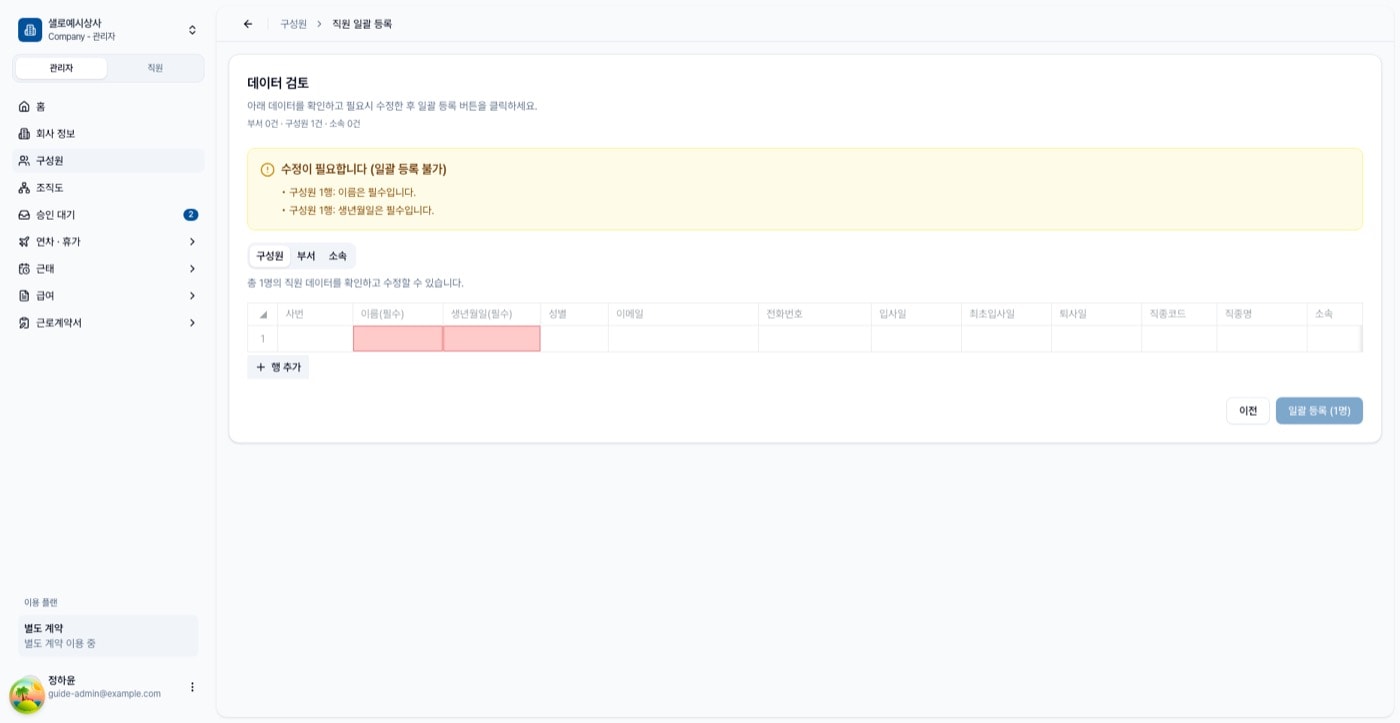This screenshot has height=723, width=1400.
Task: Click the 회사 정보 building icon
Action: click(x=24, y=133)
